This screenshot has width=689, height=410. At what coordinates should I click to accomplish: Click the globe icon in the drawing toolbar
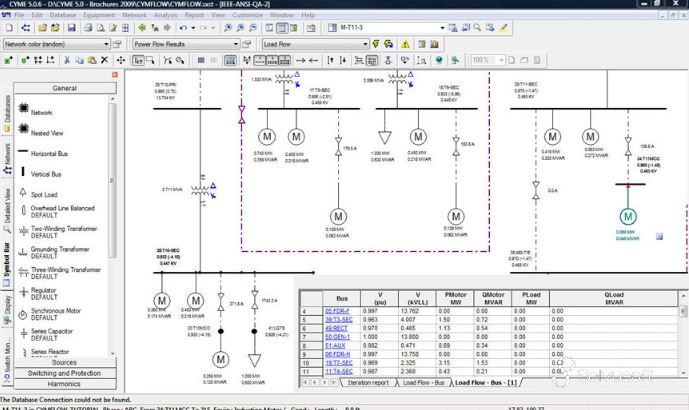point(439,60)
